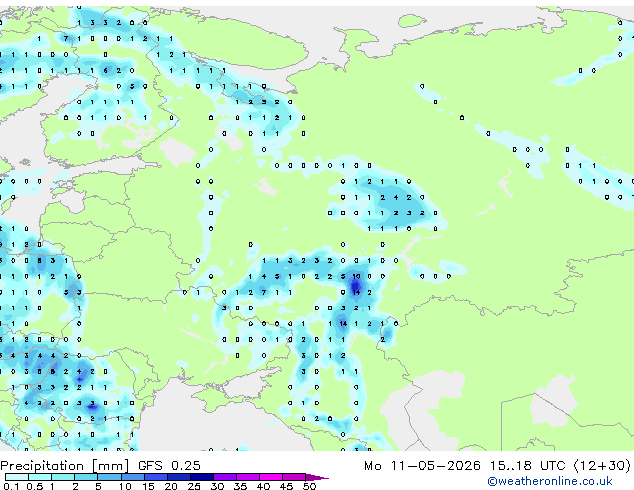
Task: Click the 35–40 mm legend swatch
Action: coord(248,477)
